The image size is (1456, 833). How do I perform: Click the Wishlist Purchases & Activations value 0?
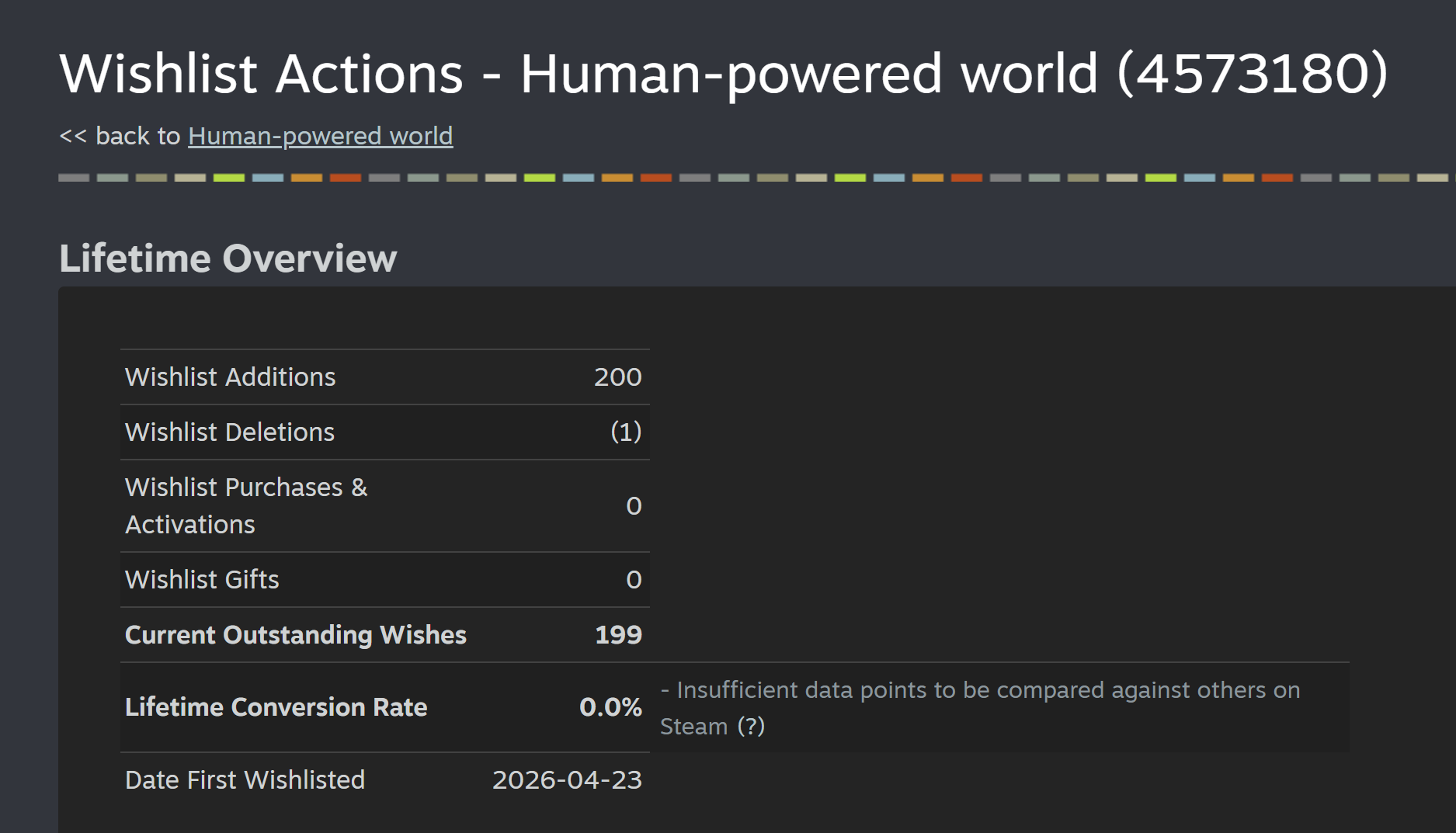(634, 506)
